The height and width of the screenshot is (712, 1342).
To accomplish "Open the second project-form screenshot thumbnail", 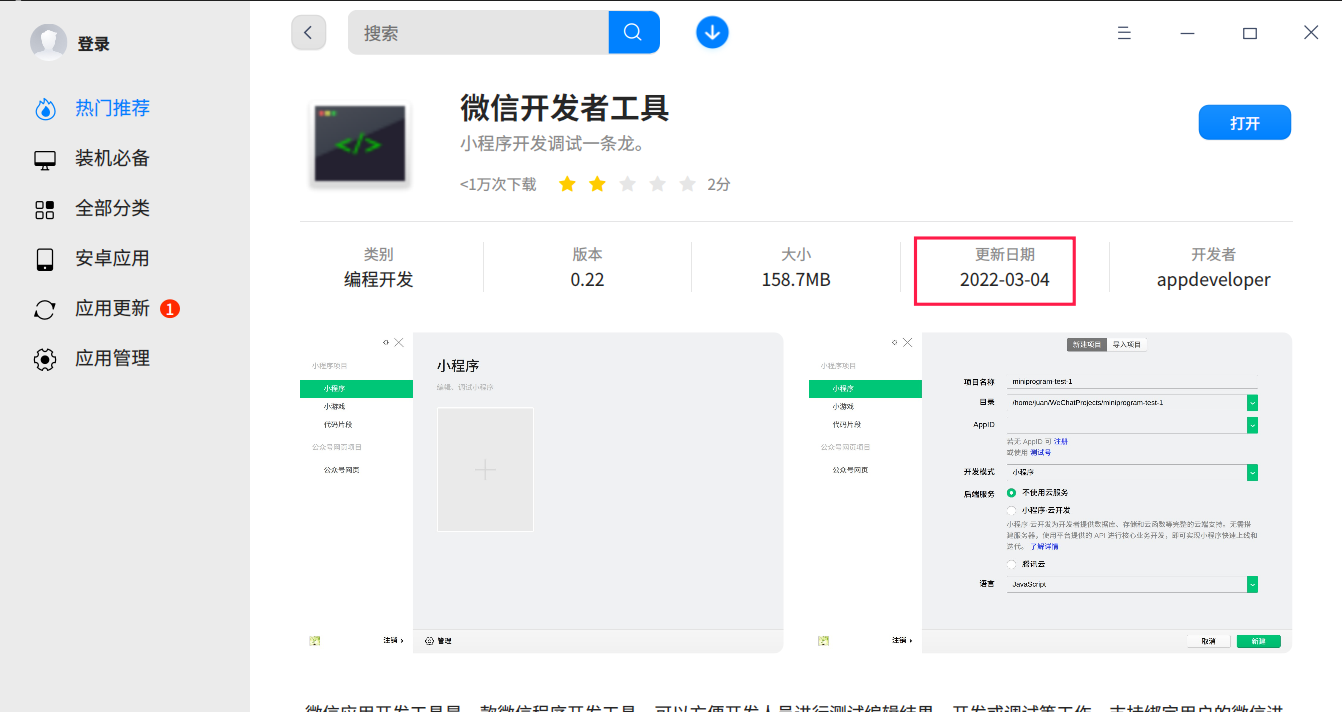I will [1050, 492].
